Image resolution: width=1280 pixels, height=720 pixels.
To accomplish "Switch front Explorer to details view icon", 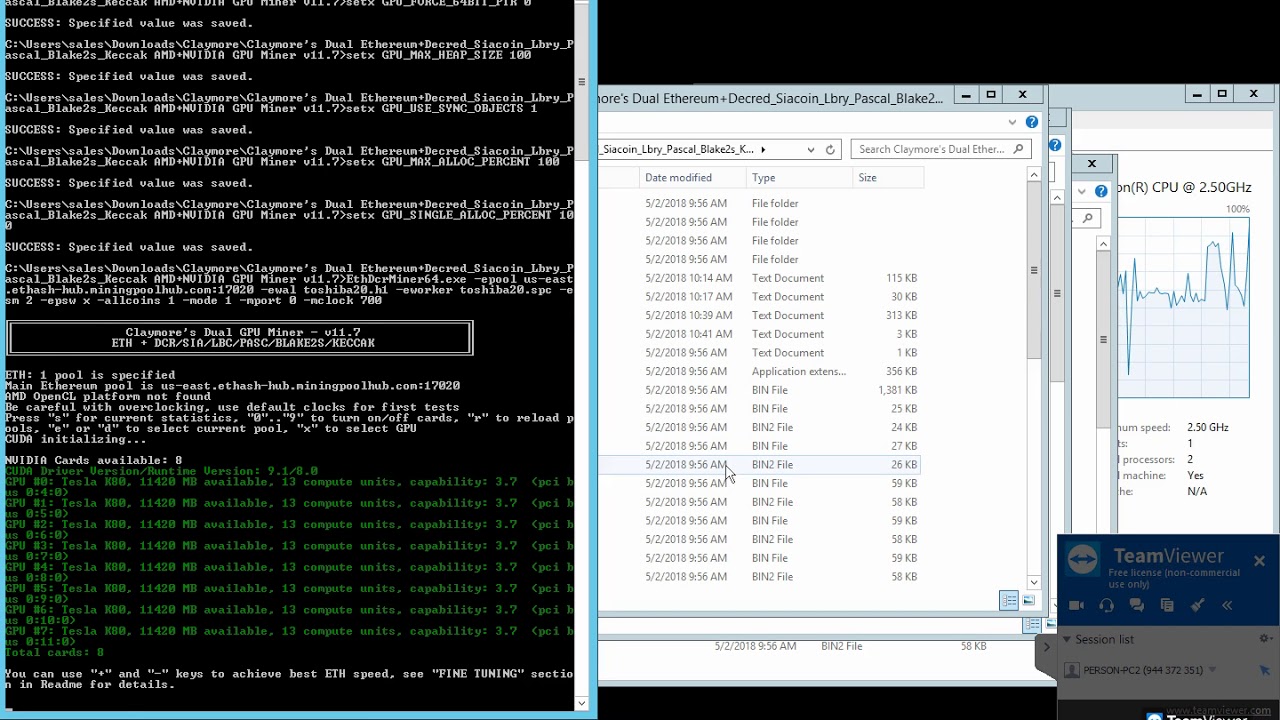I will pos(1009,600).
